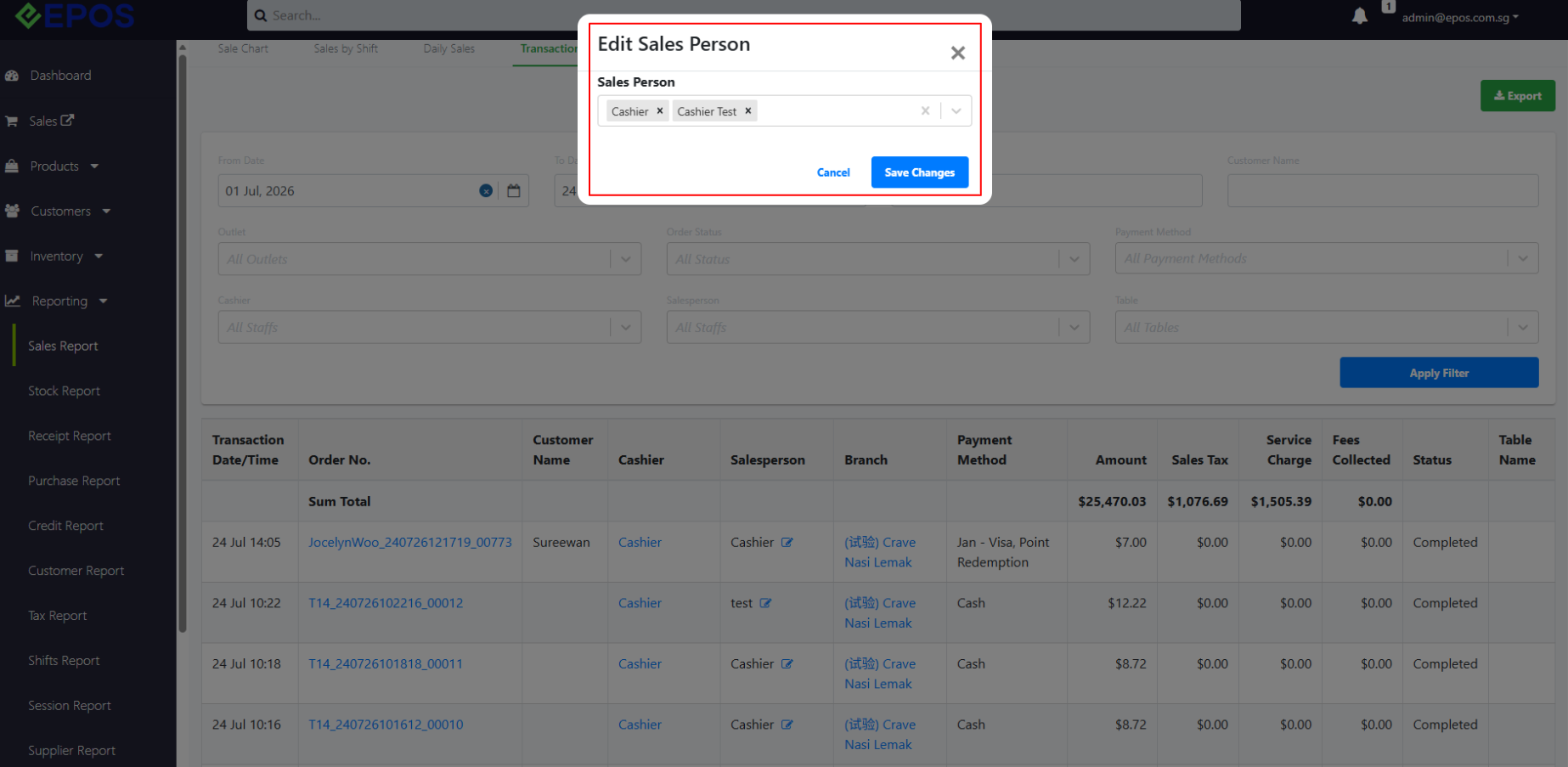Switch to Sale Chart tab
This screenshot has height=767, width=1568.
[x=242, y=48]
